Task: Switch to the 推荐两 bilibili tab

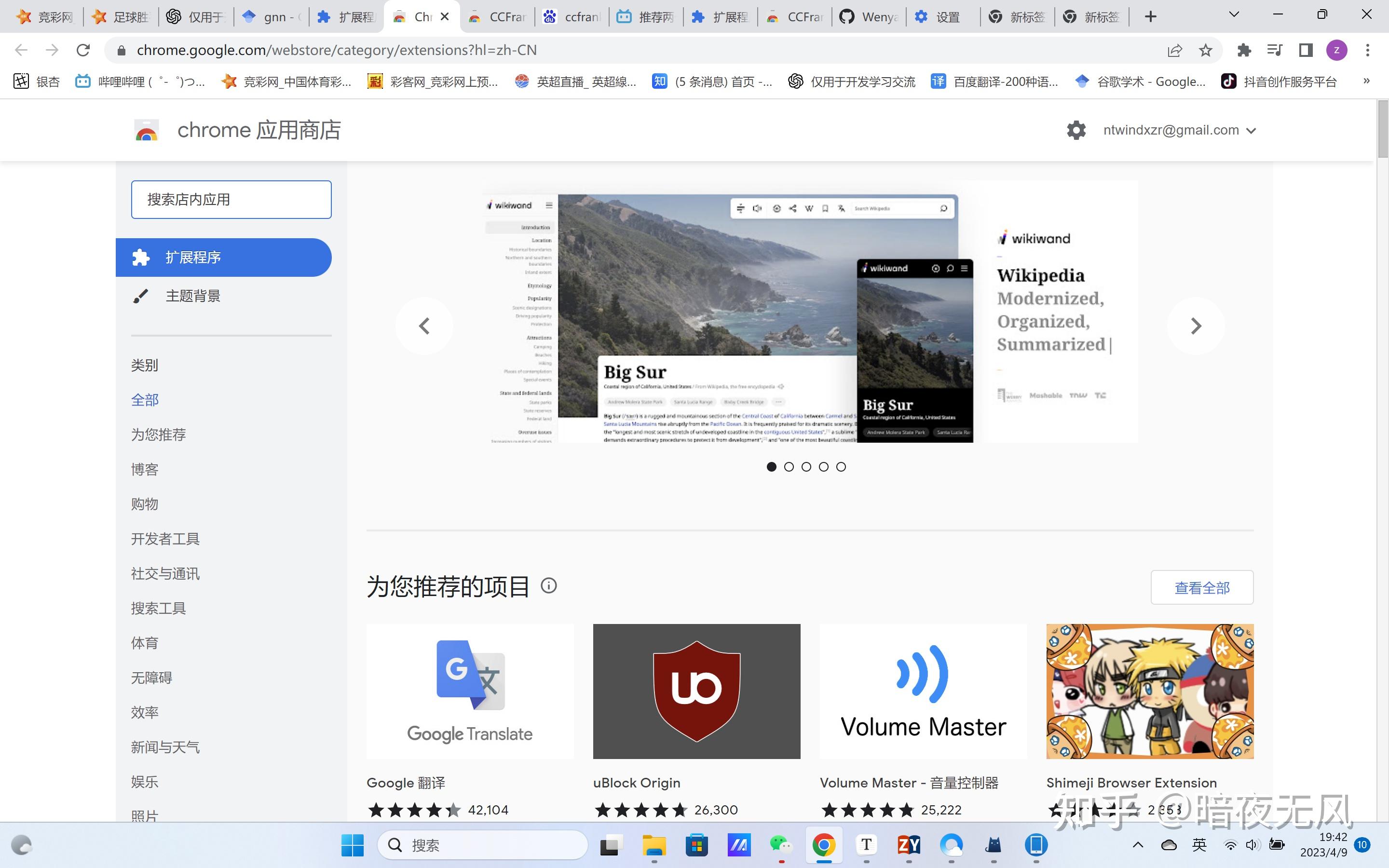Action: click(x=646, y=17)
